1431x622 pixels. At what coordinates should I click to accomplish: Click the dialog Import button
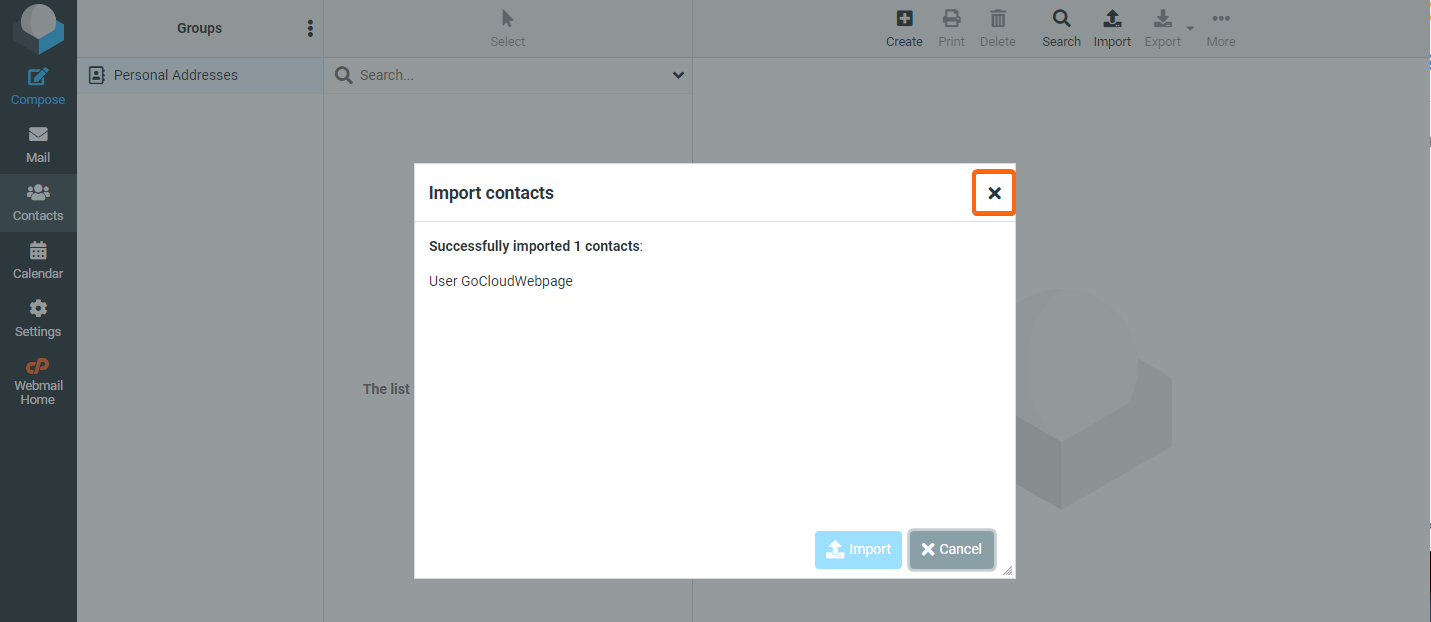click(x=858, y=549)
